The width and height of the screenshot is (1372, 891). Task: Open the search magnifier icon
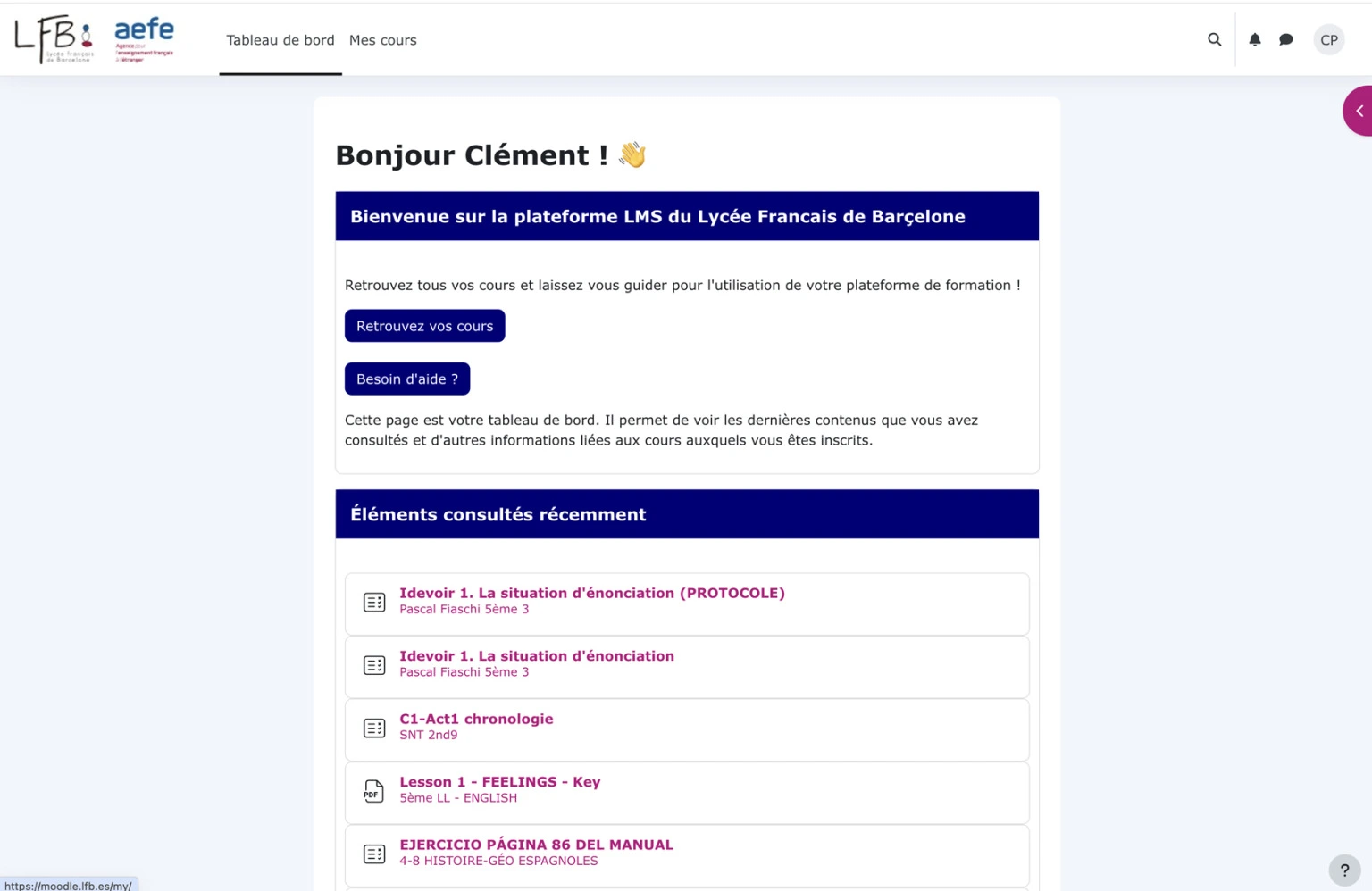point(1214,39)
